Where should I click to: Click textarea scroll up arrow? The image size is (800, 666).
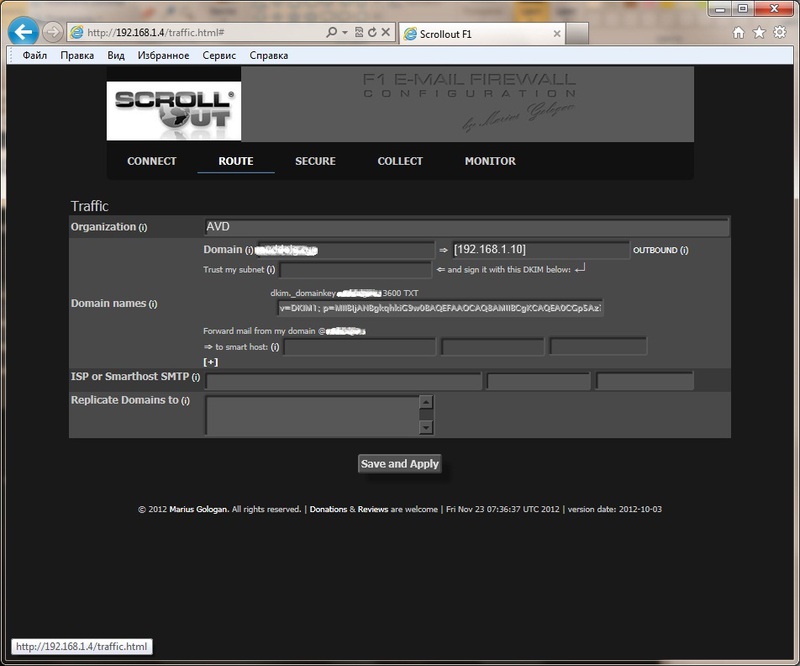tap(426, 402)
